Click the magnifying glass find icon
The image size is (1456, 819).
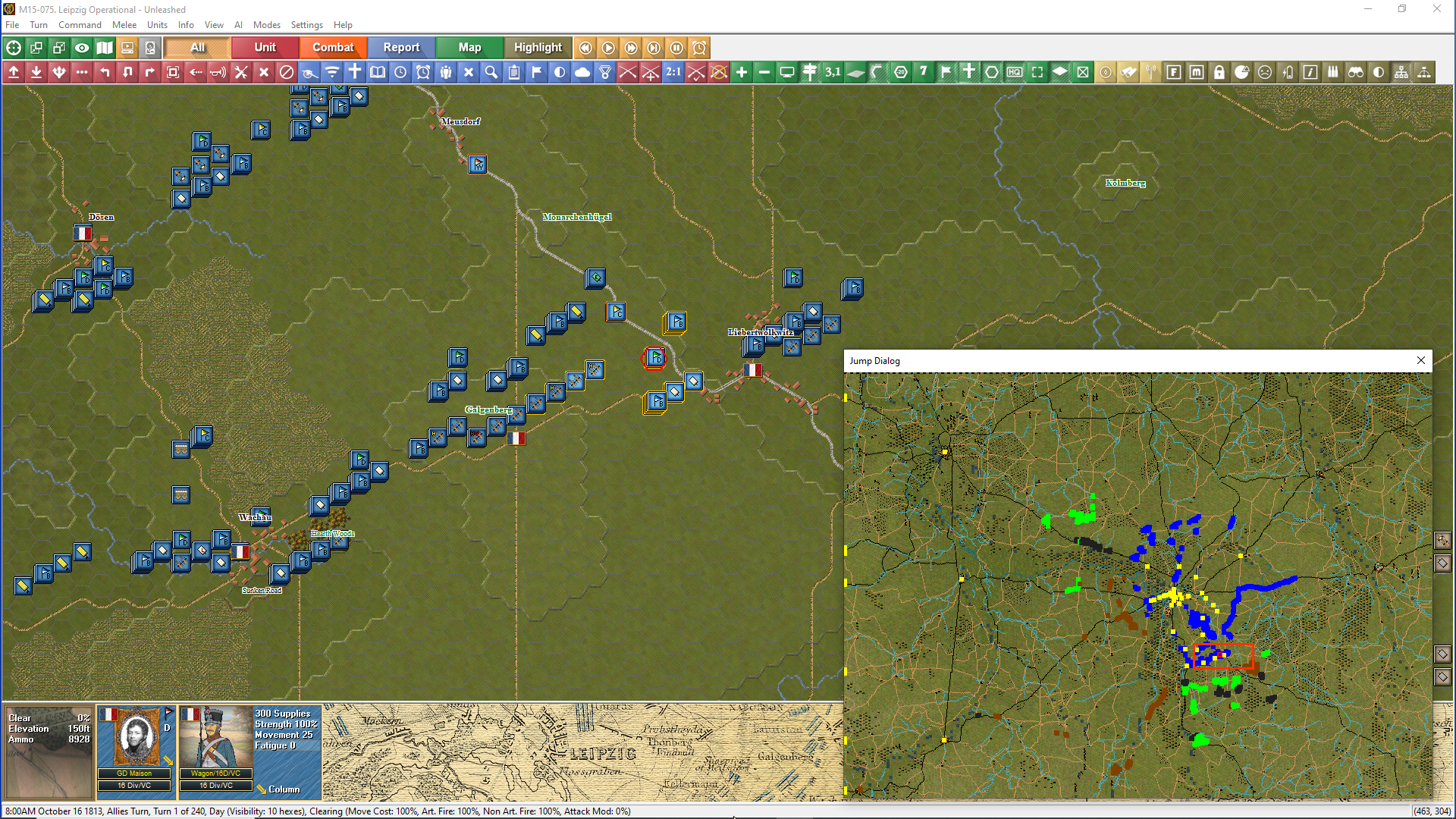click(x=491, y=72)
